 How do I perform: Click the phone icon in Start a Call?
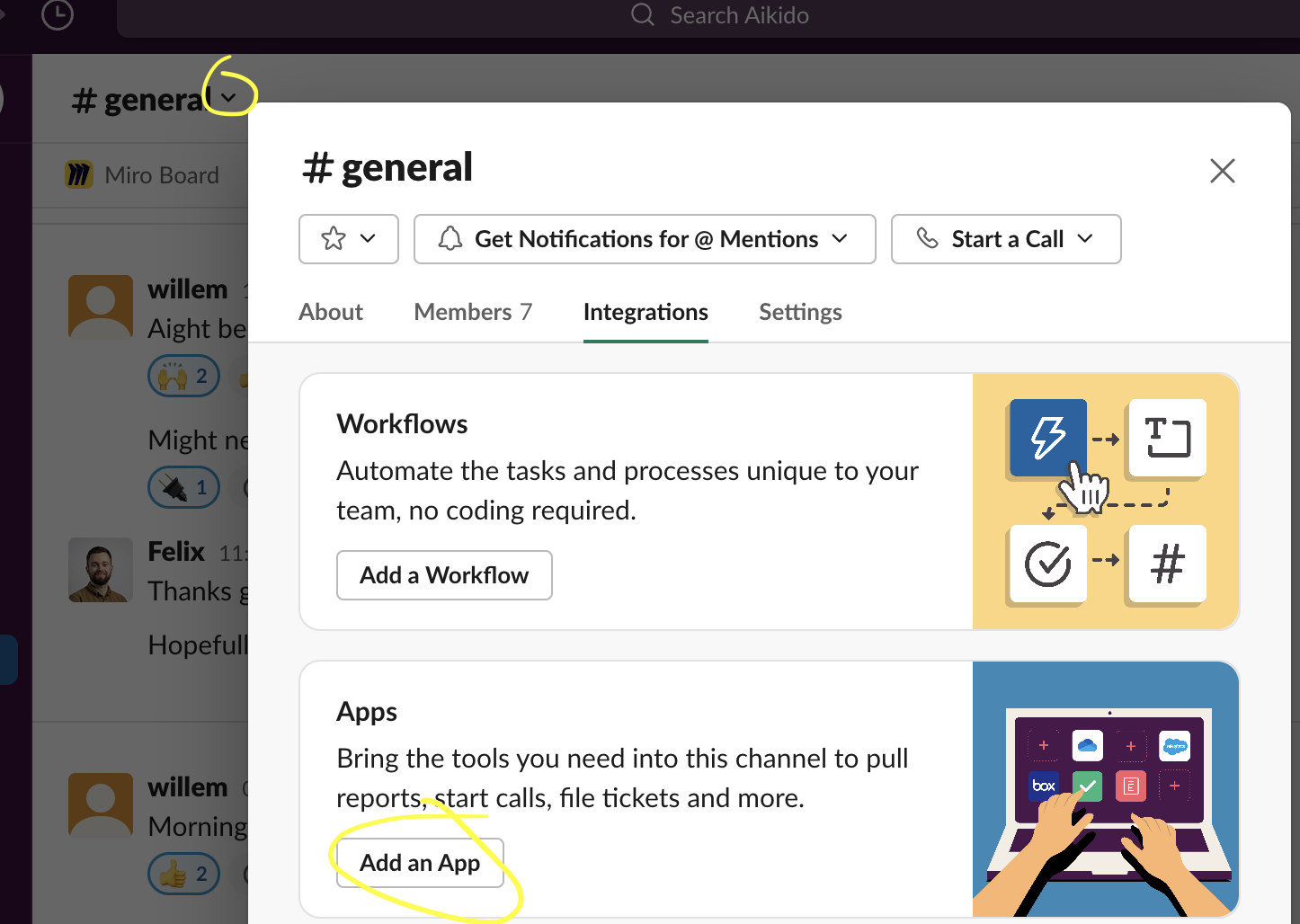(x=927, y=238)
